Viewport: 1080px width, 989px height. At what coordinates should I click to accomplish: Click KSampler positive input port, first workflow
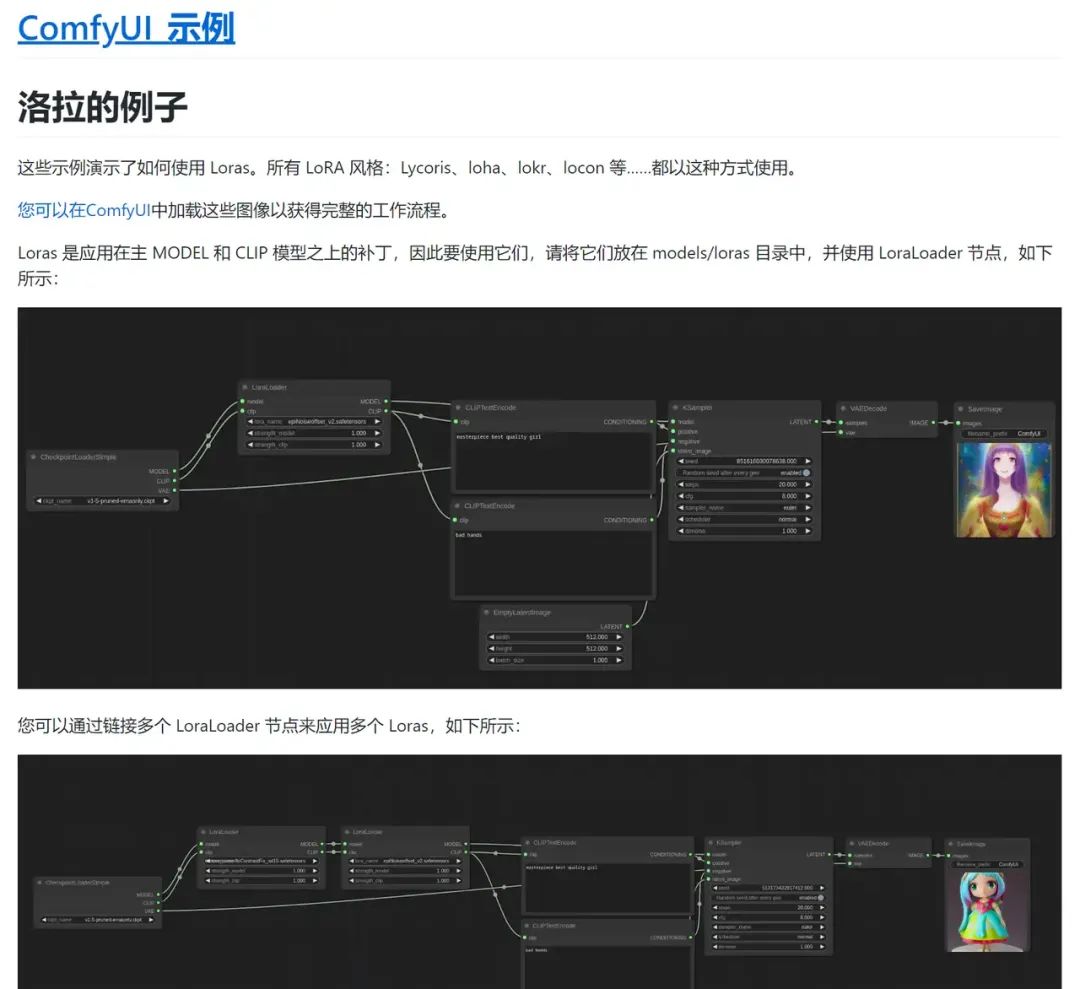pyautogui.click(x=673, y=432)
